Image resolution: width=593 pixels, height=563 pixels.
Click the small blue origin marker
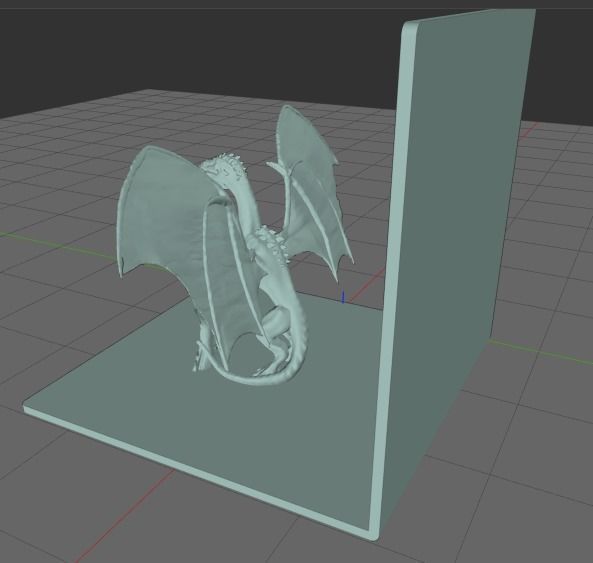coord(343,297)
